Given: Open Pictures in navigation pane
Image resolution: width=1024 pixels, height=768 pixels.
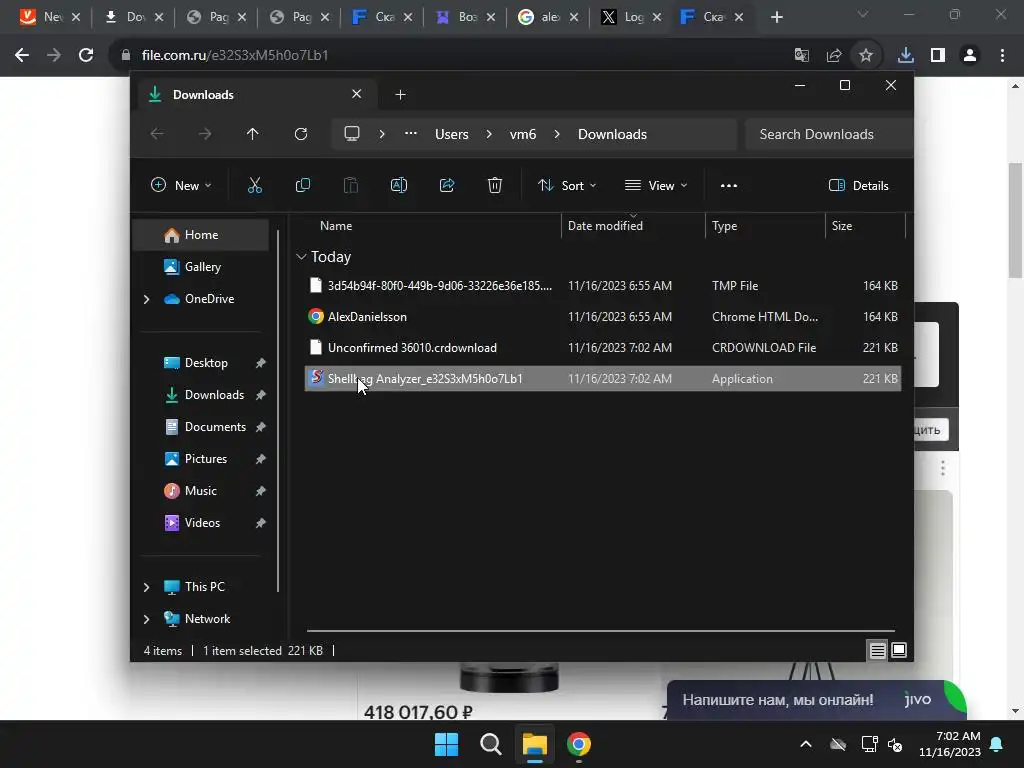Looking at the screenshot, I should (x=200, y=459).
